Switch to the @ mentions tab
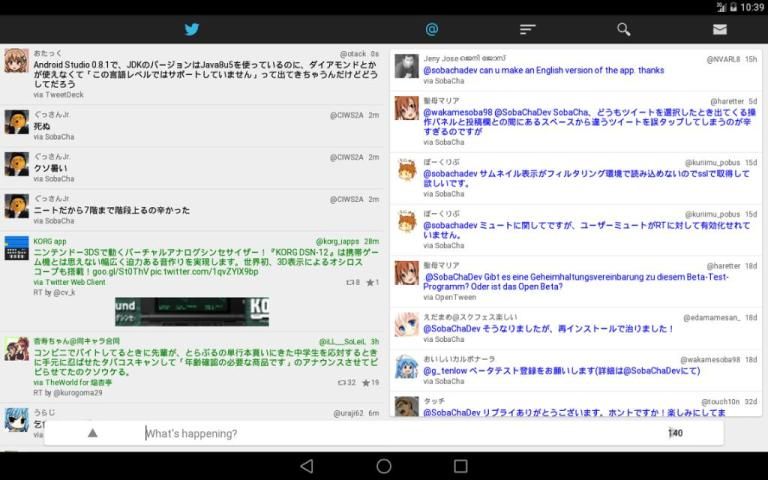This screenshot has width=768, height=480. tap(432, 29)
